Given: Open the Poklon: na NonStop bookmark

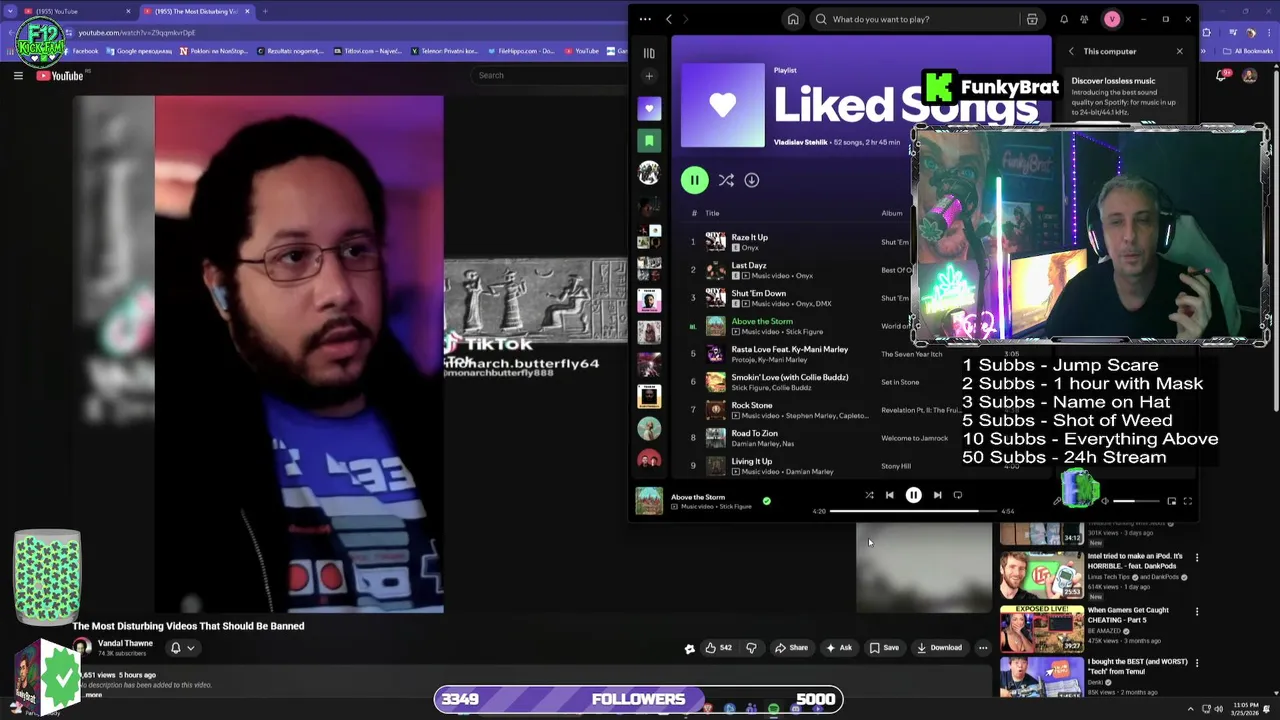Looking at the screenshot, I should (x=213, y=51).
